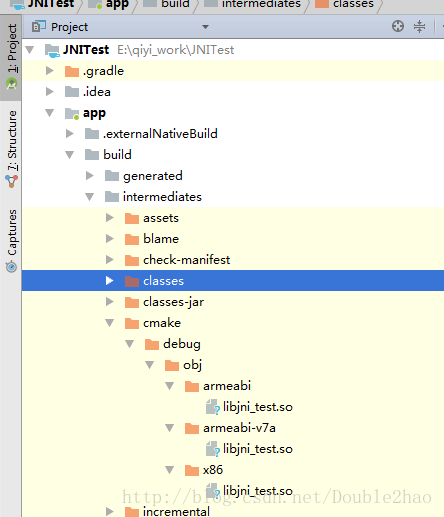Select libjni_test.so under armeabi-v7a
The image size is (444, 517).
pyautogui.click(x=258, y=449)
